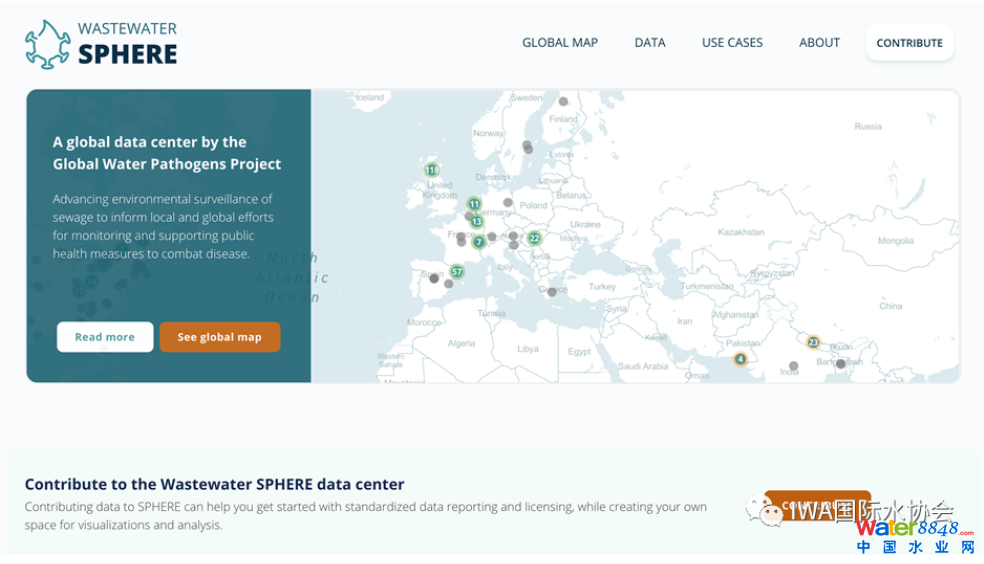The height and width of the screenshot is (564, 984).
Task: Click the gray marker near Bangladesh
Action: (x=841, y=364)
